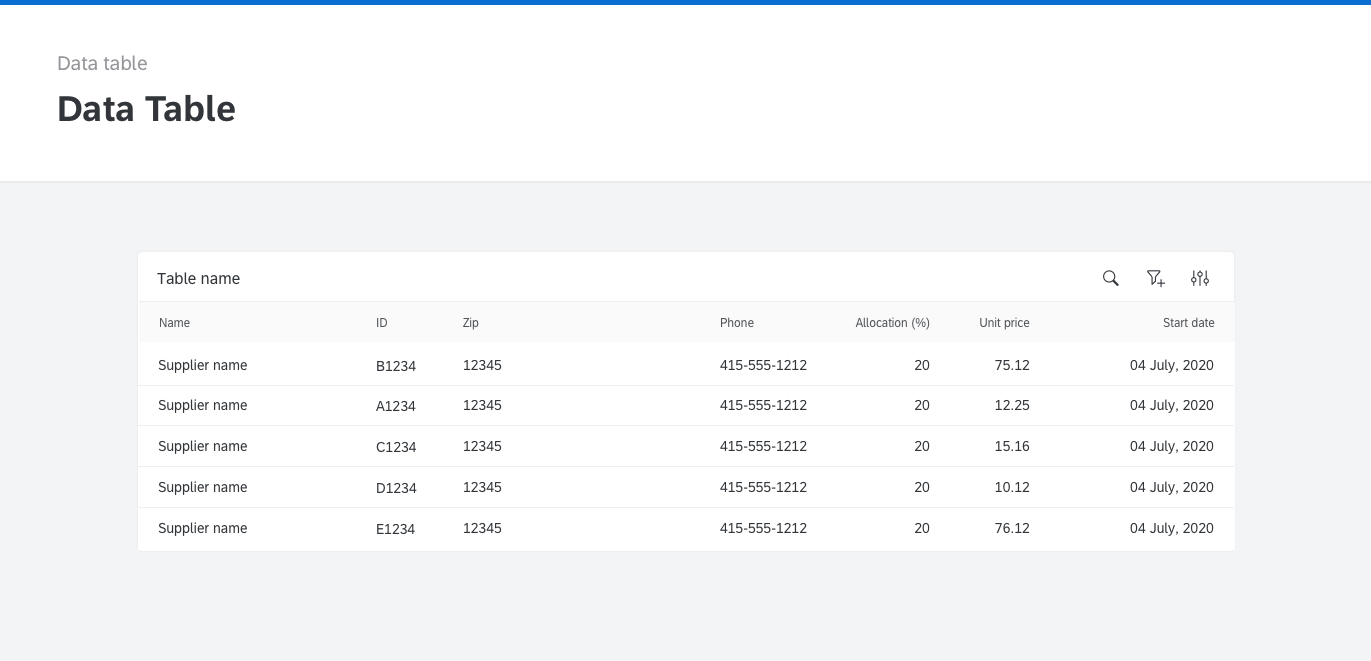This screenshot has width=1371, height=661.
Task: Click the sliders customization icon
Action: [x=1200, y=278]
